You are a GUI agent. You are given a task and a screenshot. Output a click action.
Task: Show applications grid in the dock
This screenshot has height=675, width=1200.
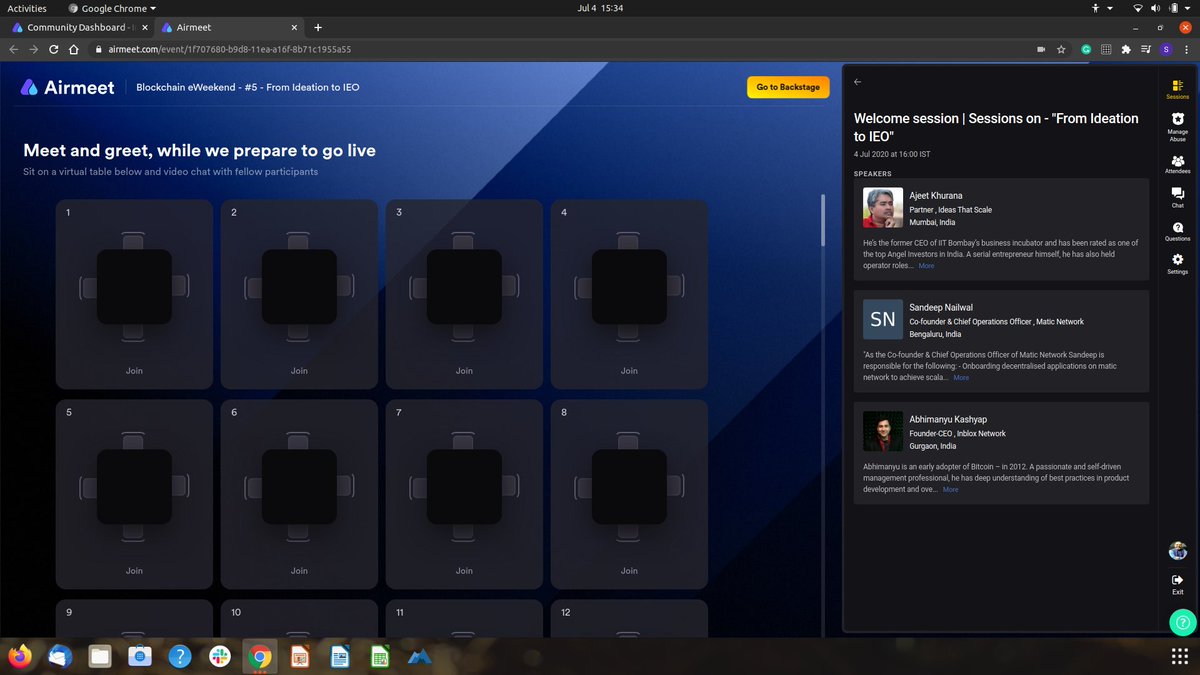coord(1179,656)
